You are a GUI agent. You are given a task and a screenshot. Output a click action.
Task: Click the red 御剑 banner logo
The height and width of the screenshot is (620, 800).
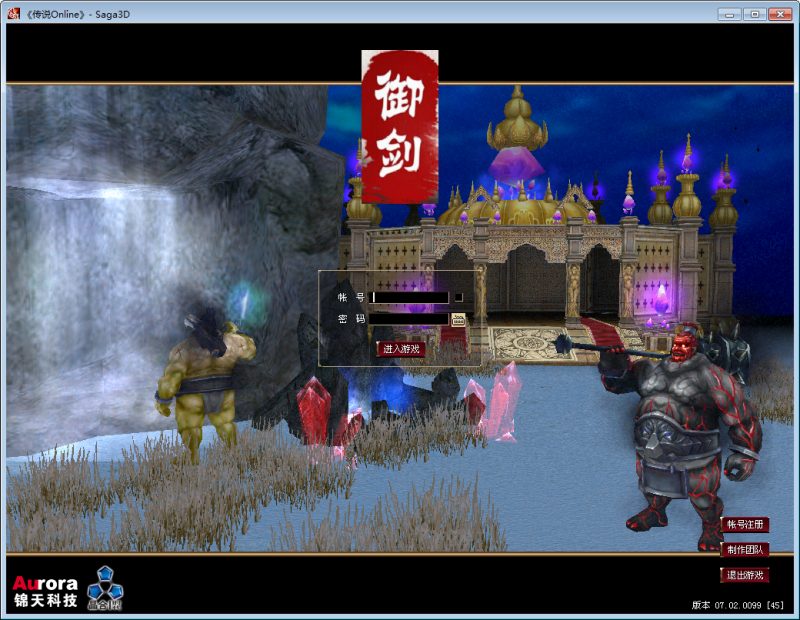pyautogui.click(x=399, y=127)
